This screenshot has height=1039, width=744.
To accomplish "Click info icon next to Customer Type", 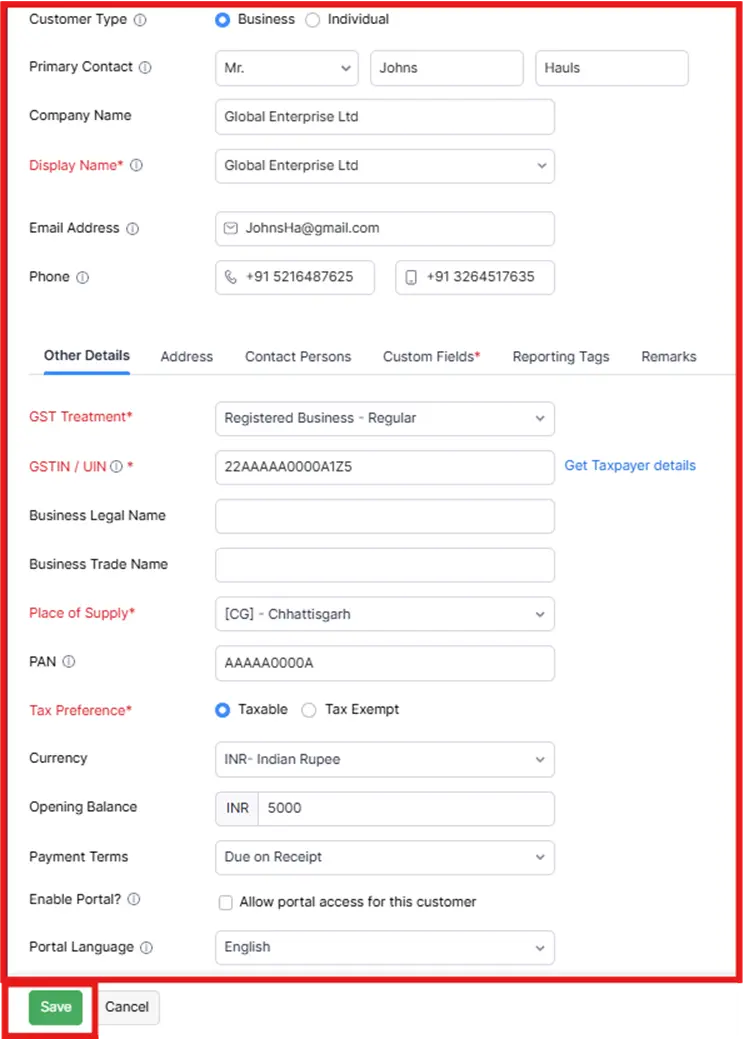I will coord(140,19).
